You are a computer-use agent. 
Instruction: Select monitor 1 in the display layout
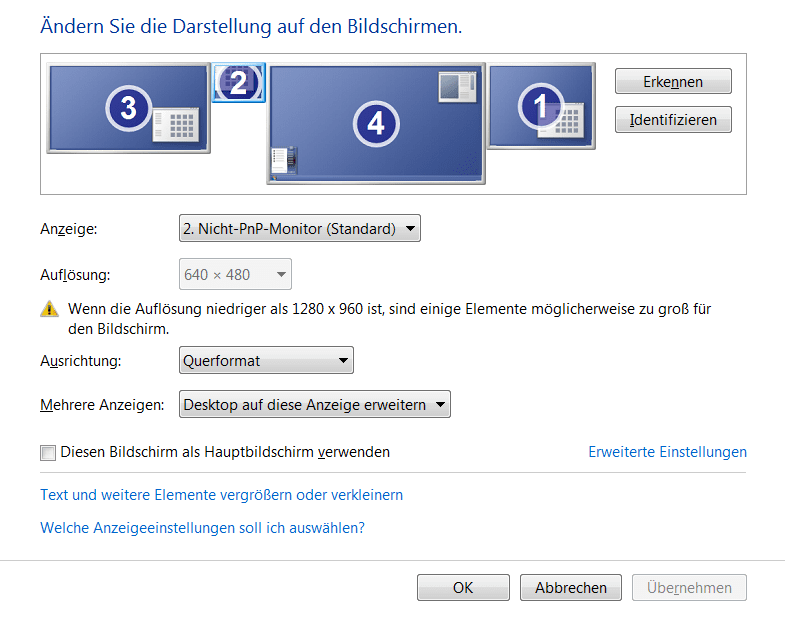point(541,106)
